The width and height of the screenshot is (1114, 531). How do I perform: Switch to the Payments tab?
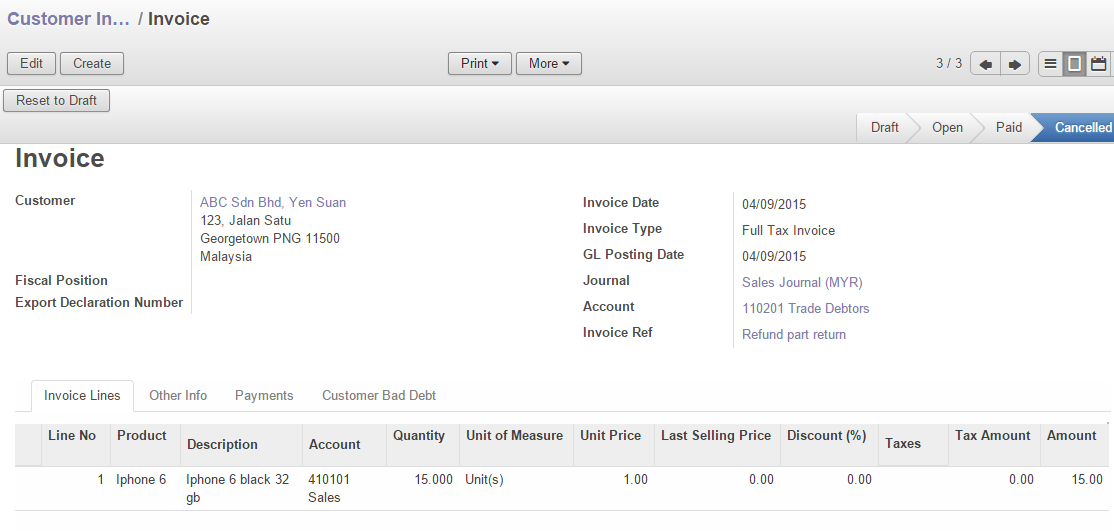pos(264,396)
